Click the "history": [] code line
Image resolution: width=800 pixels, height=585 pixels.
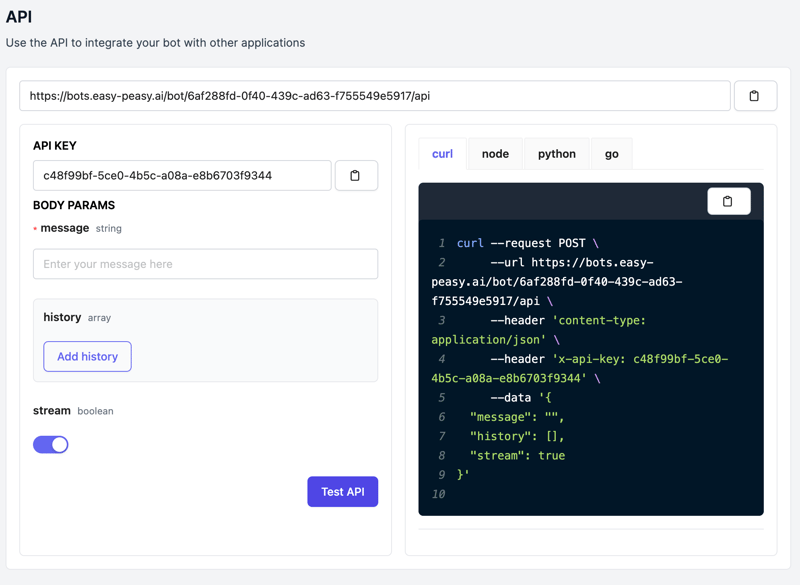pyautogui.click(x=517, y=436)
